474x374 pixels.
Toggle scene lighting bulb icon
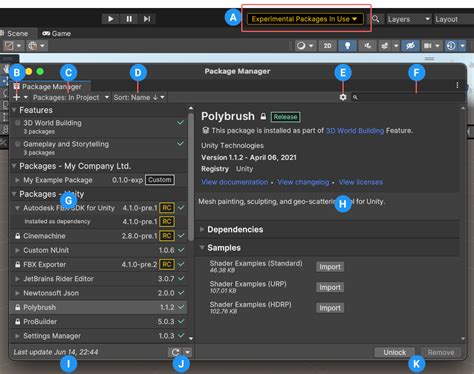pos(347,46)
